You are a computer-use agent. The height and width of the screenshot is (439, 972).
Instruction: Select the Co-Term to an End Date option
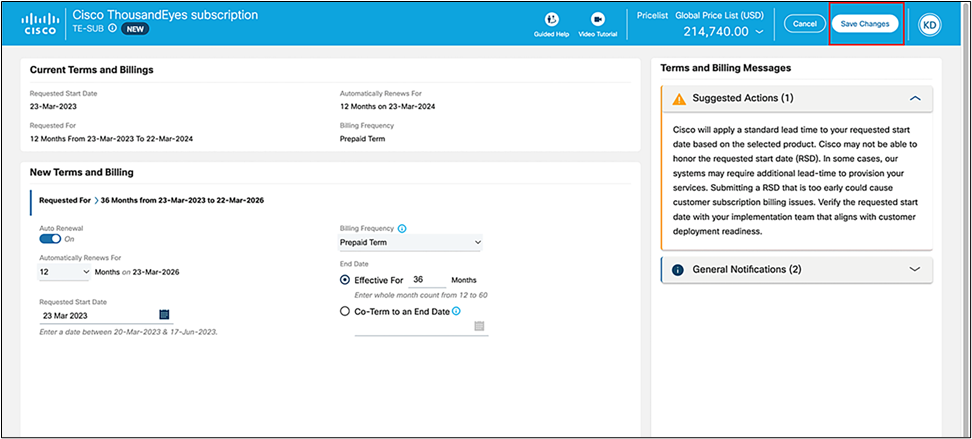[345, 312]
